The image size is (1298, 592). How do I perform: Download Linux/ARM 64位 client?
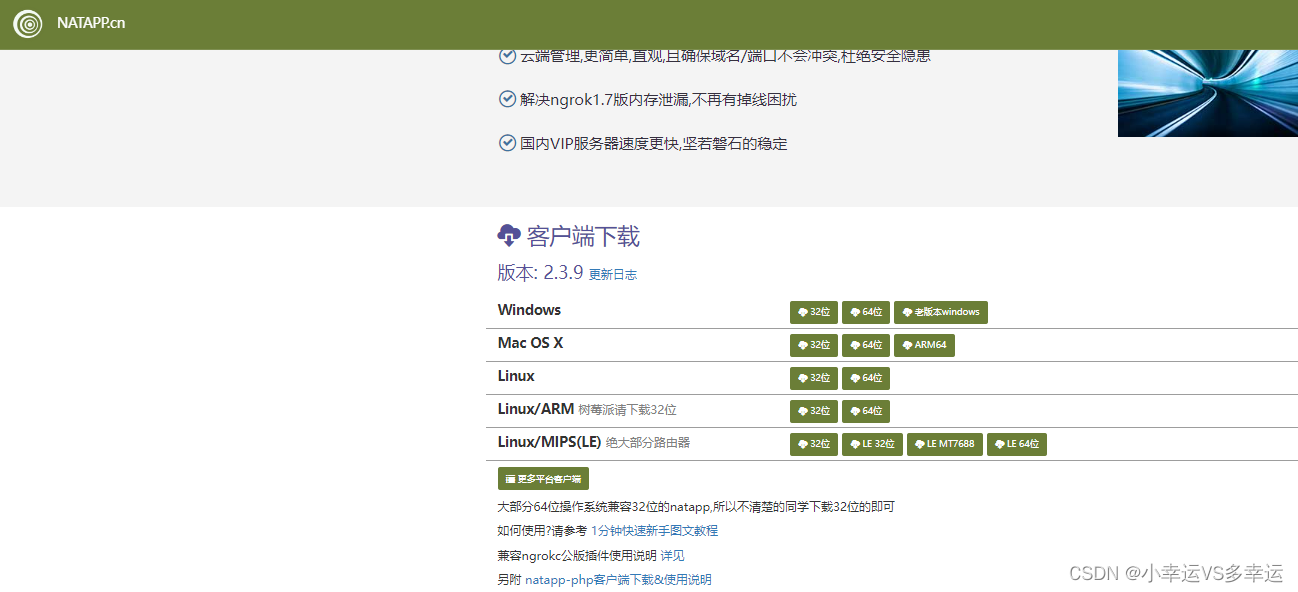(866, 411)
